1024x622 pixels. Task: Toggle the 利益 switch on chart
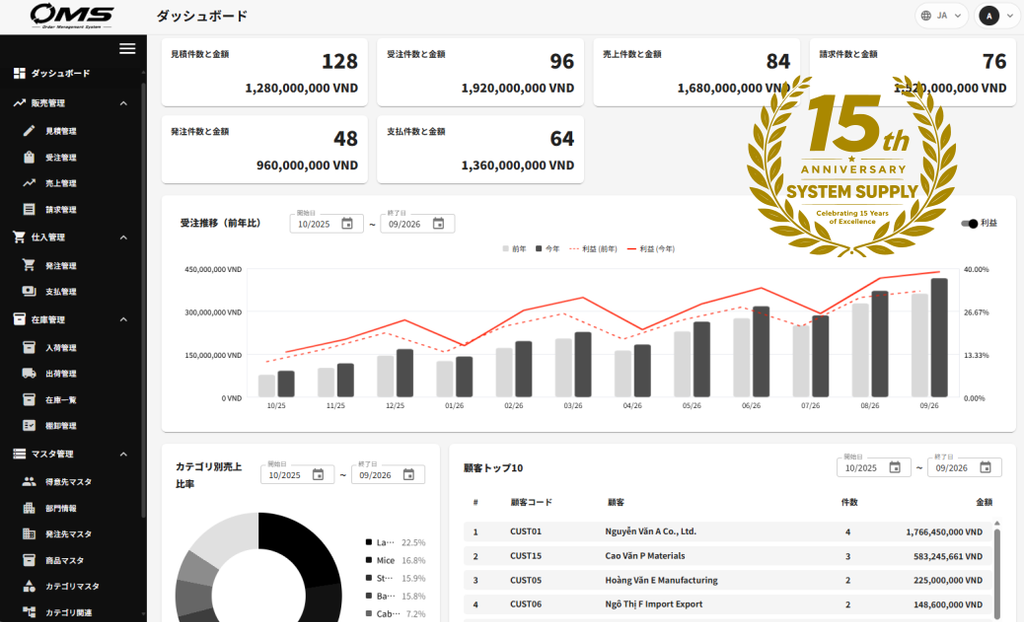pos(969,223)
